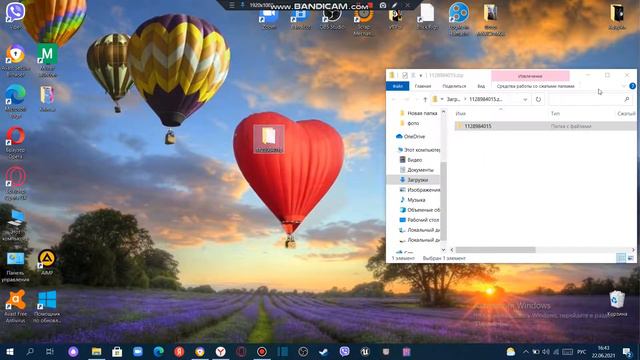Open Control Panel desktop icon

click(16, 265)
